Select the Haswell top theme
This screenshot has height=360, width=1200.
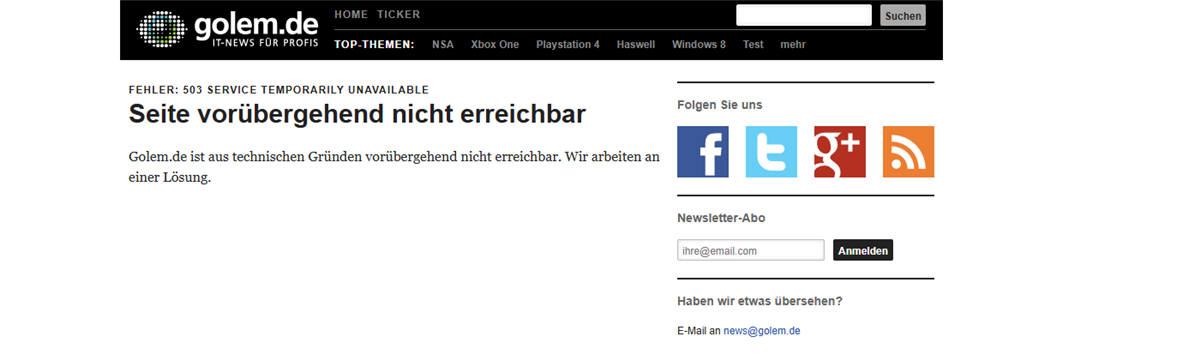pyautogui.click(x=636, y=45)
